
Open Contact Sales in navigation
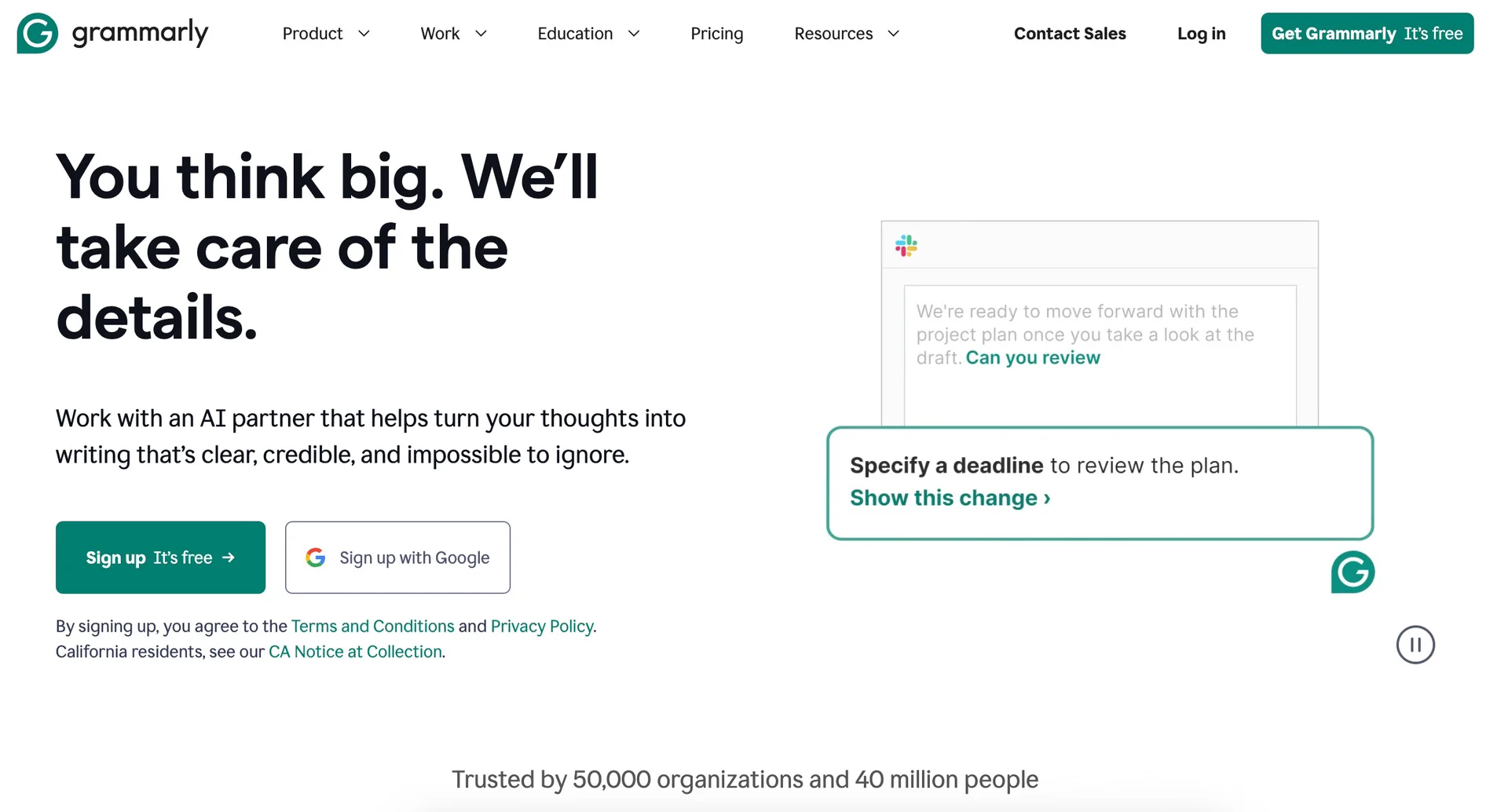pos(1070,34)
